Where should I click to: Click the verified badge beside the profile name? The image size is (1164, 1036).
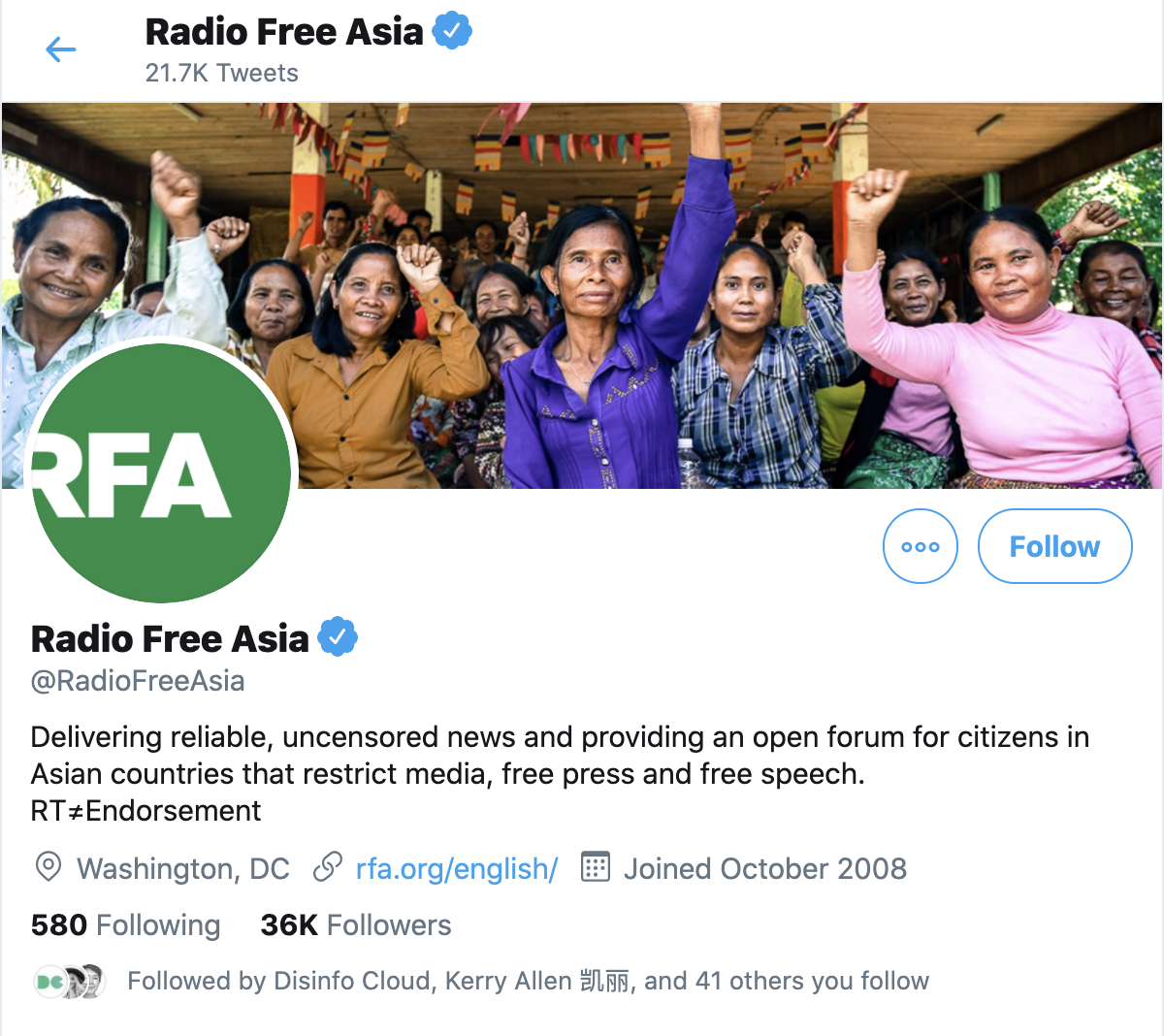(338, 637)
